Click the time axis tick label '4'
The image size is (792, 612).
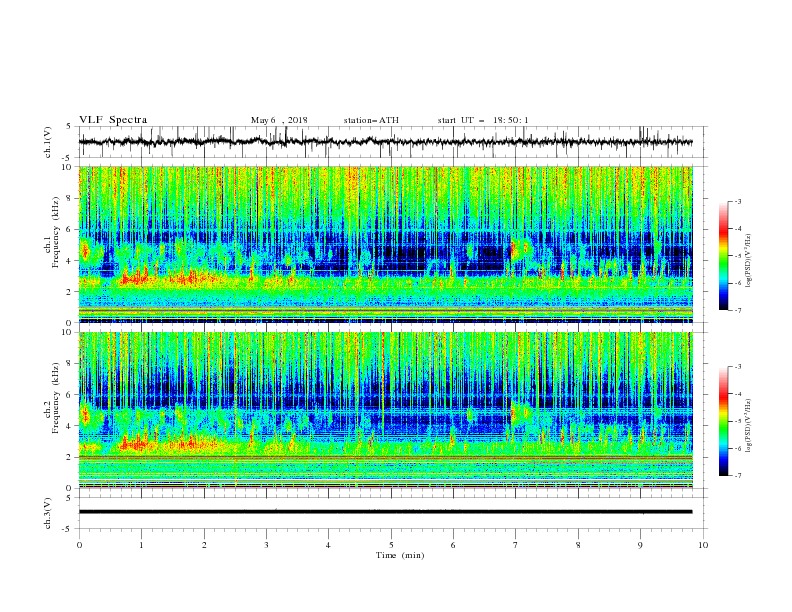click(x=328, y=545)
